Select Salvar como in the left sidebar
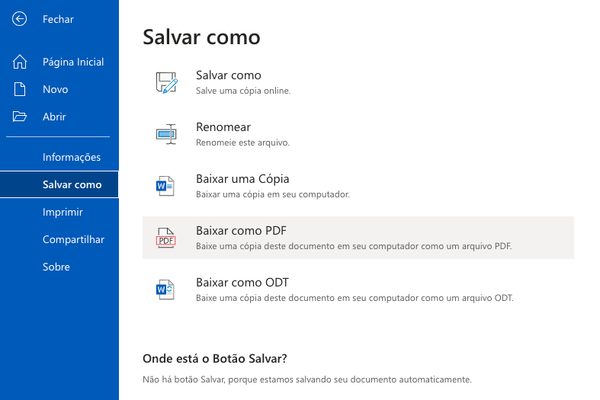The width and height of the screenshot is (600, 400). point(72,185)
